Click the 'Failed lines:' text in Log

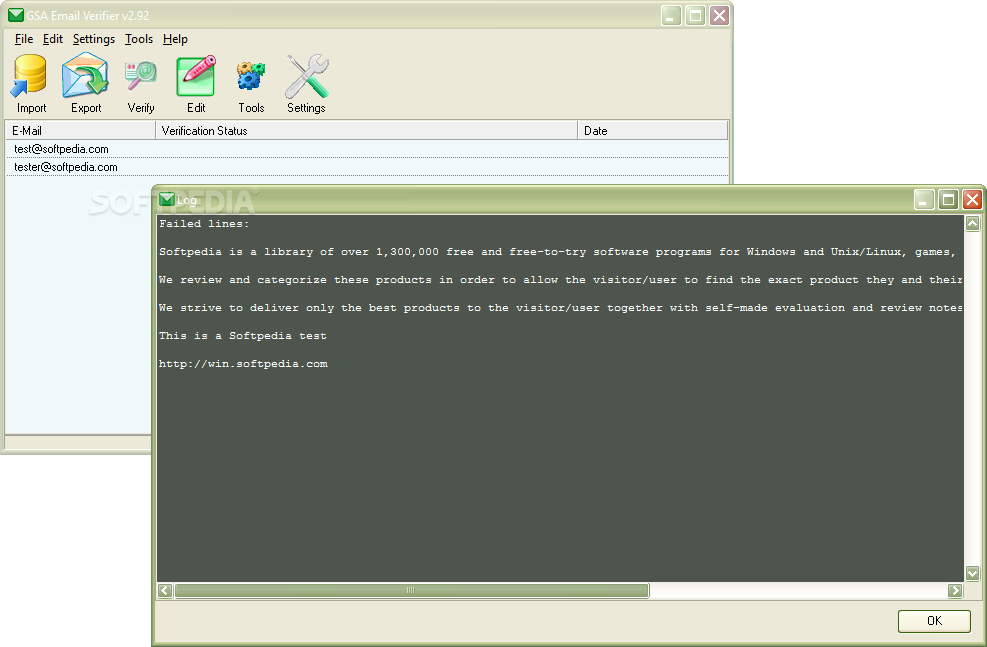204,224
